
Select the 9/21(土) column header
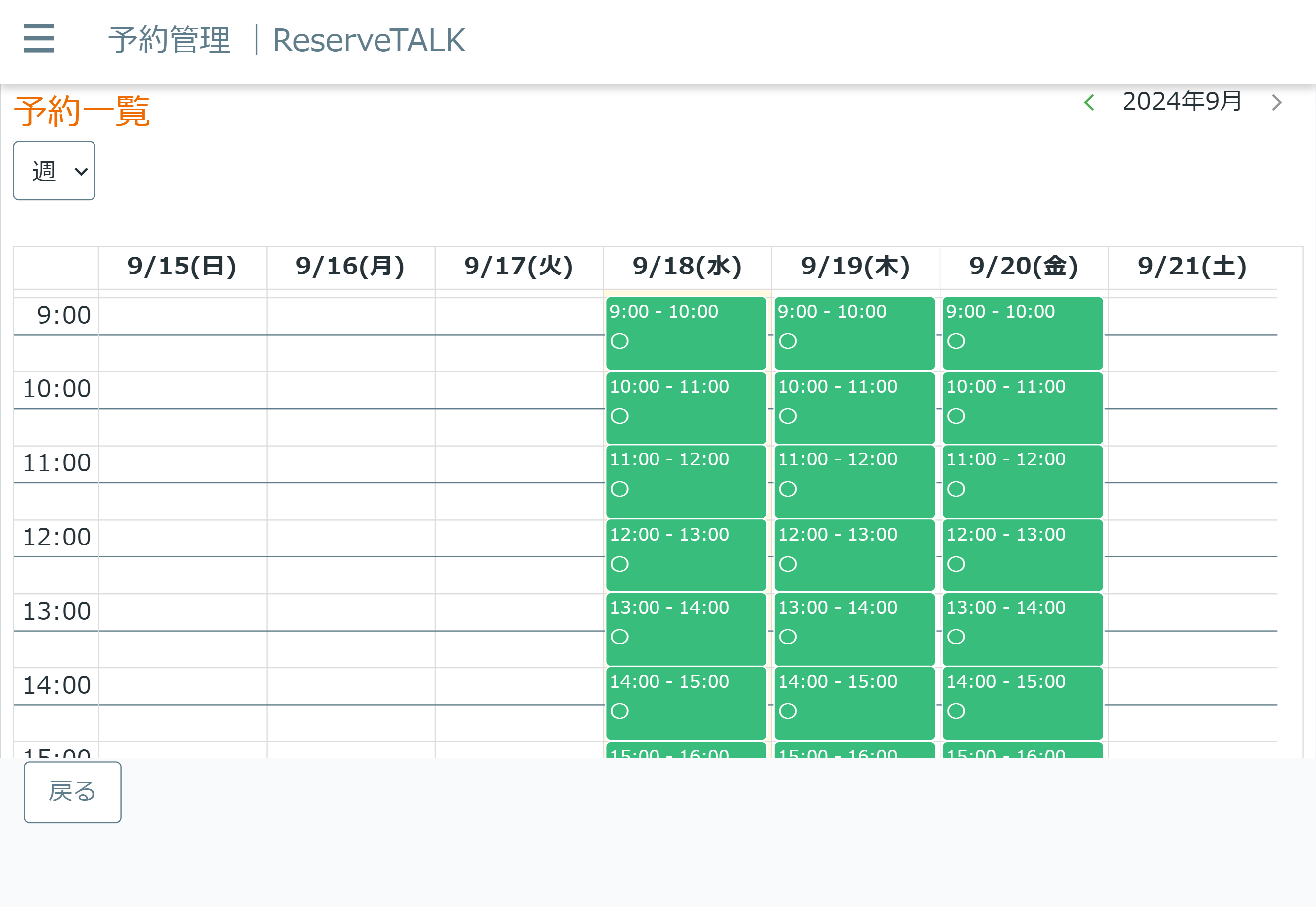tap(1192, 267)
